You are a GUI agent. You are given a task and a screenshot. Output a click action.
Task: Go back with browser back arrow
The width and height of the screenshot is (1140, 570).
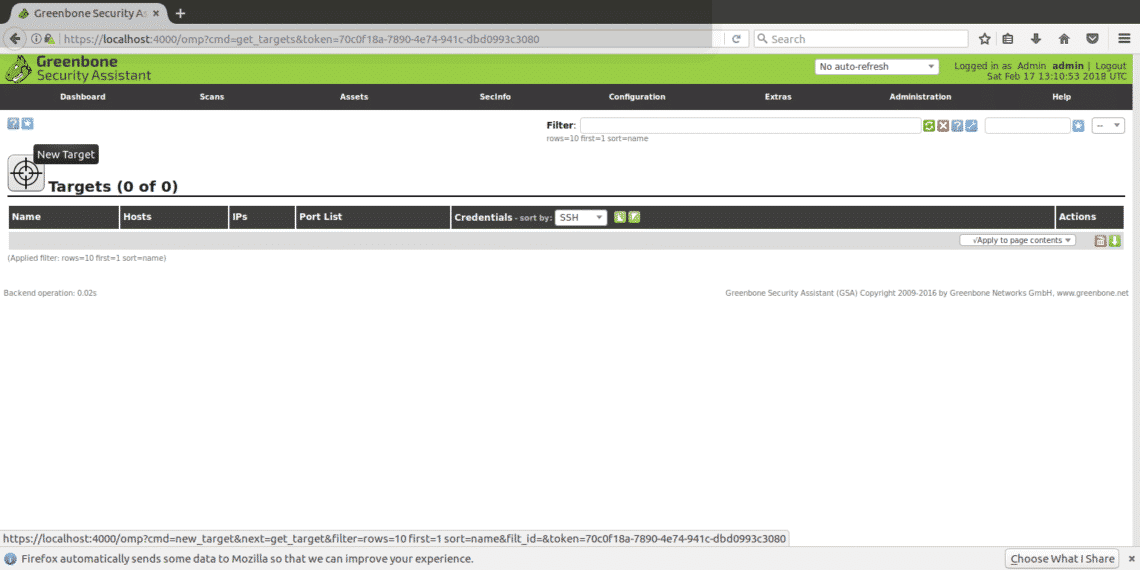[x=14, y=39]
